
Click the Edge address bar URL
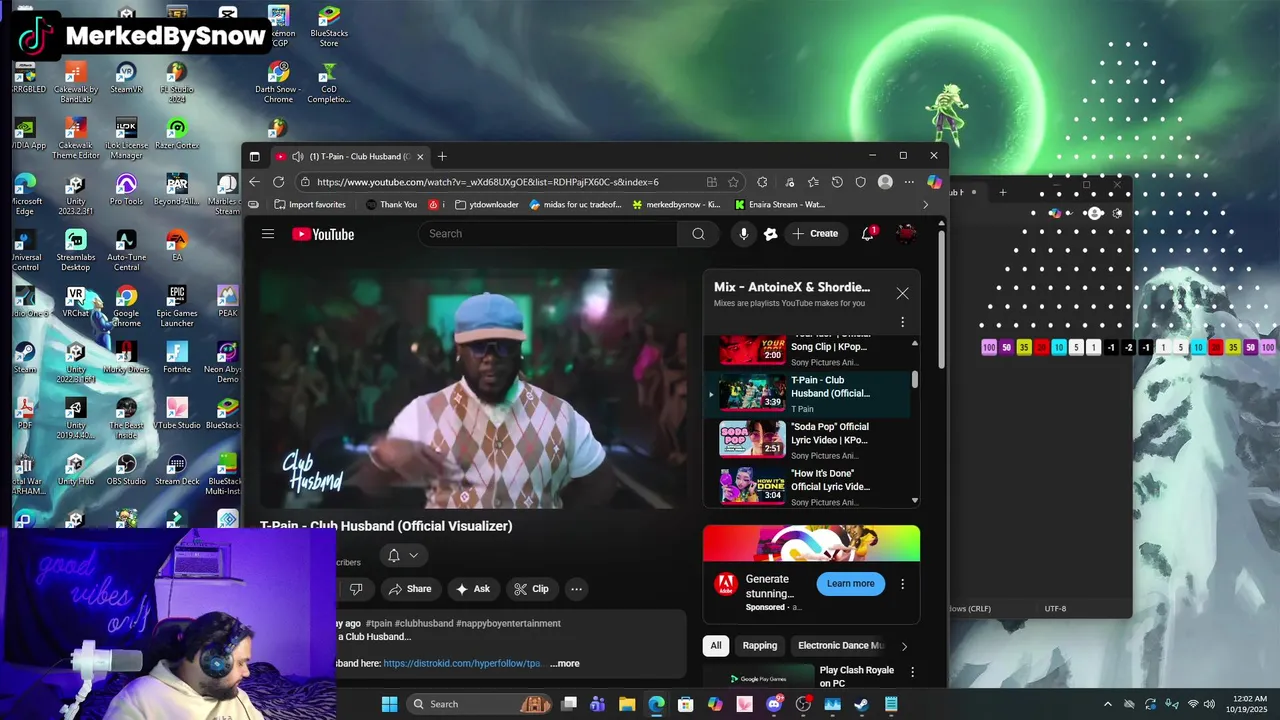click(488, 182)
